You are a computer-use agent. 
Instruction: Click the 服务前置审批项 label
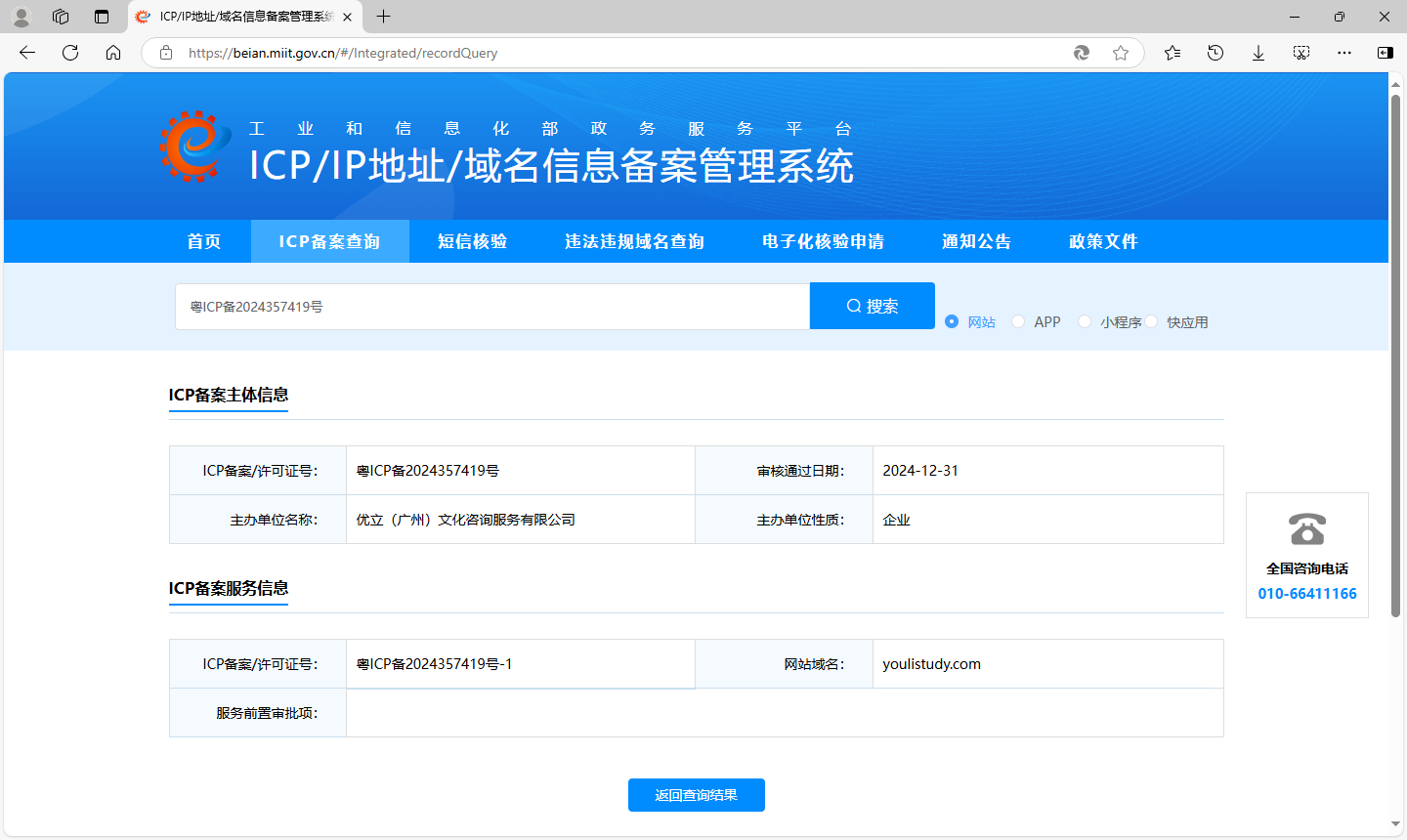(267, 713)
